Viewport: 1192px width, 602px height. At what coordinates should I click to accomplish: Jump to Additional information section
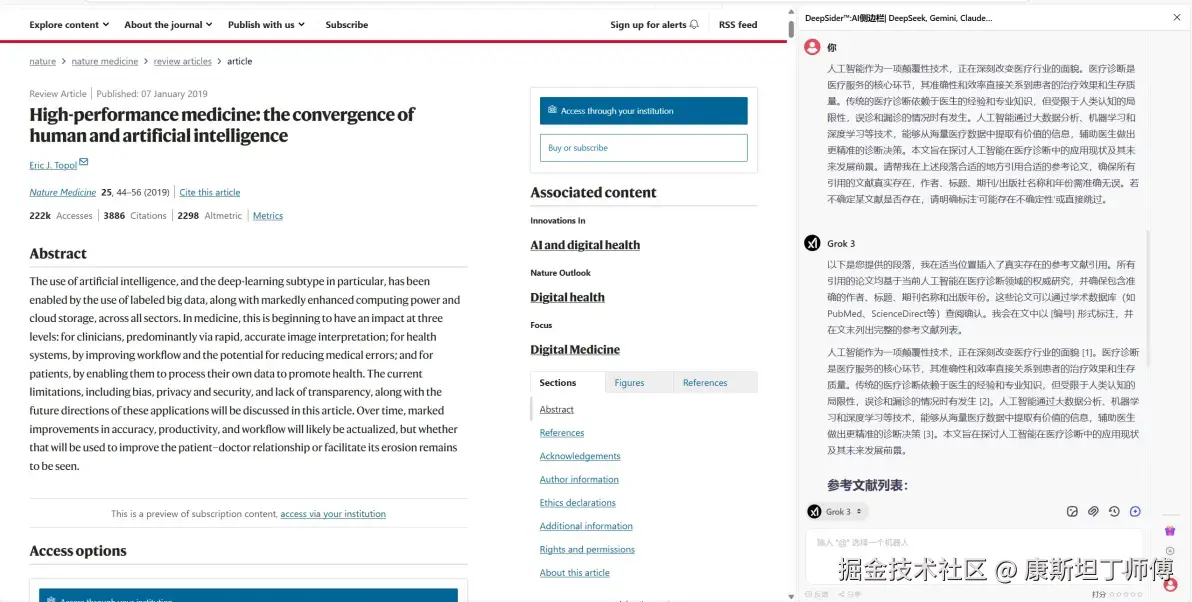coord(585,526)
